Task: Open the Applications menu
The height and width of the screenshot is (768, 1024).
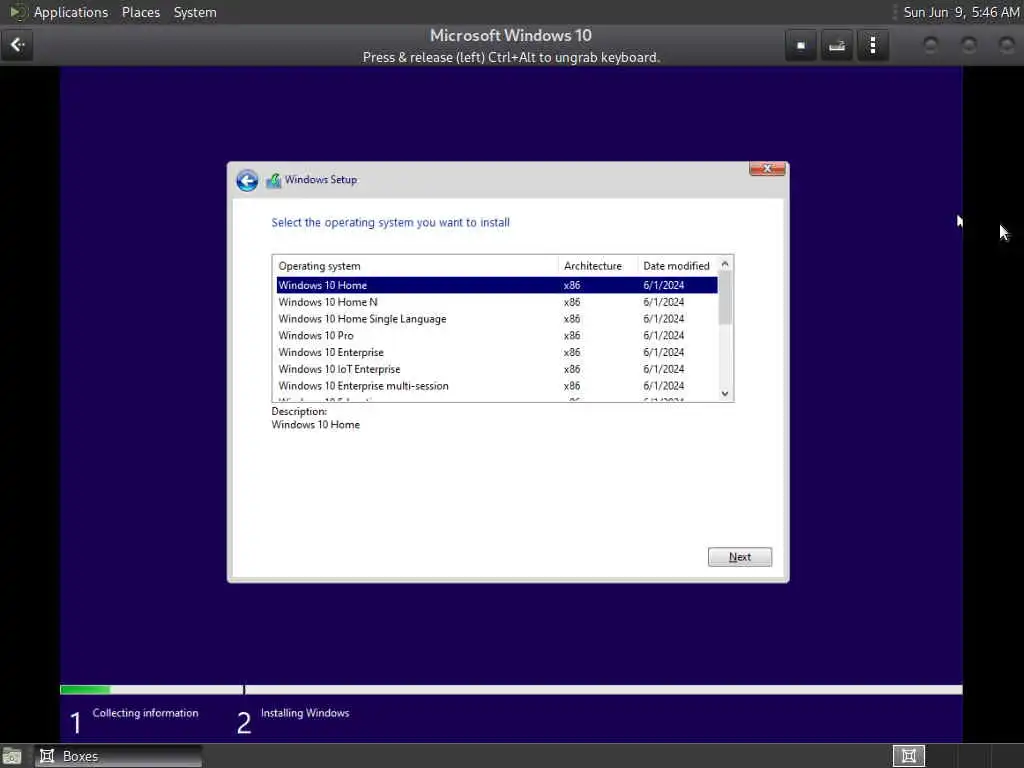Action: coord(71,12)
